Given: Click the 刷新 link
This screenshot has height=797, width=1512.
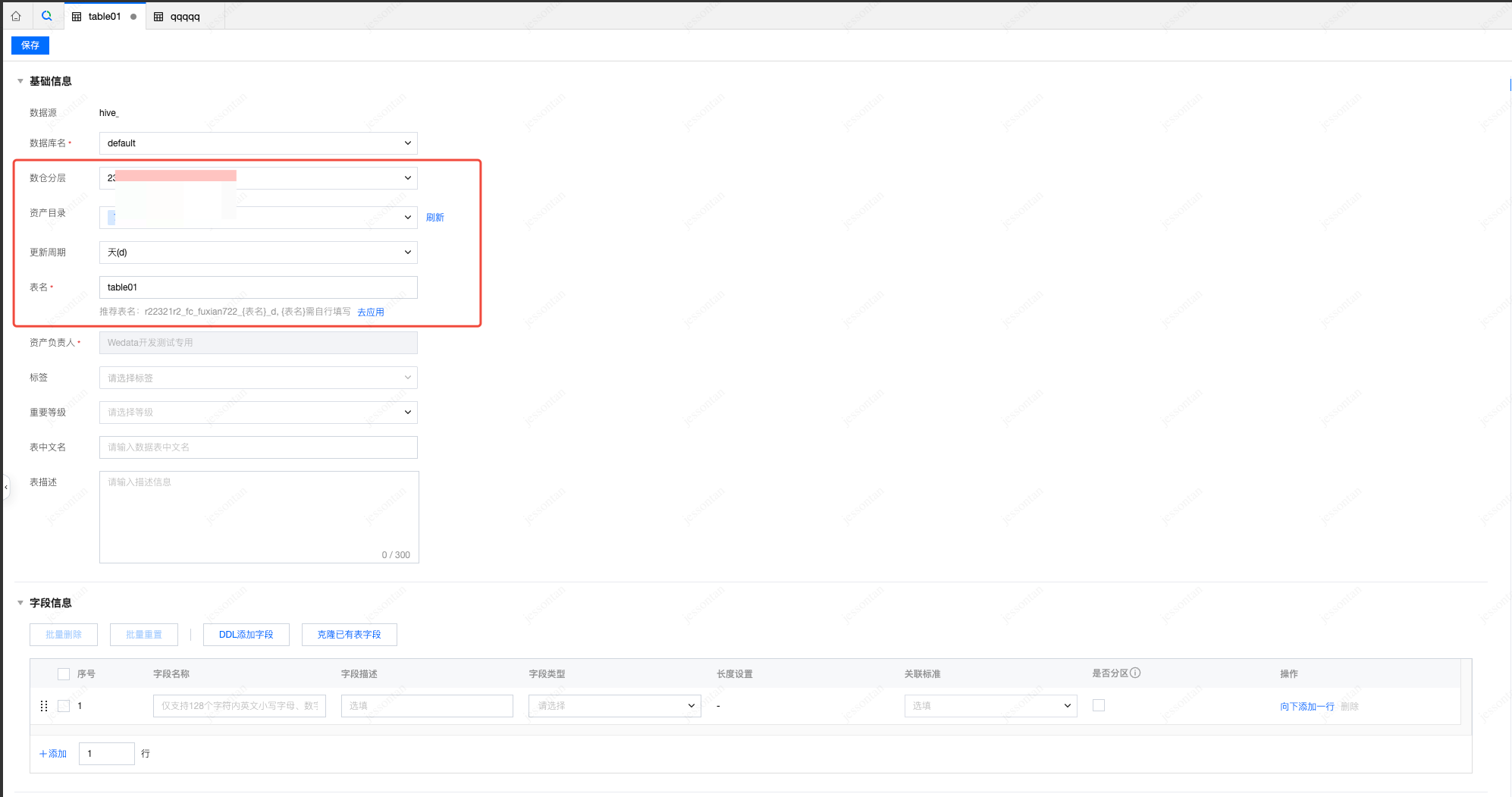Looking at the screenshot, I should (435, 218).
